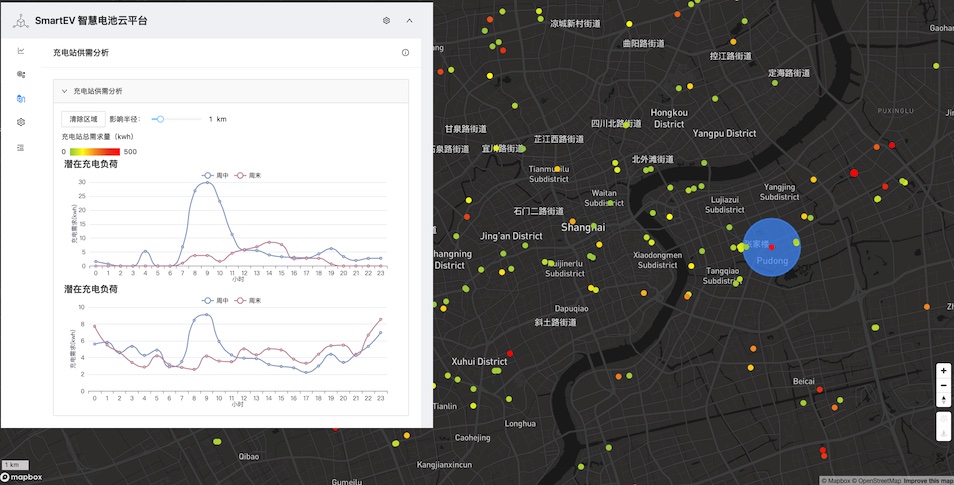954x485 pixels.
Task: Reset map bearing with compass button
Action: [x=943, y=400]
